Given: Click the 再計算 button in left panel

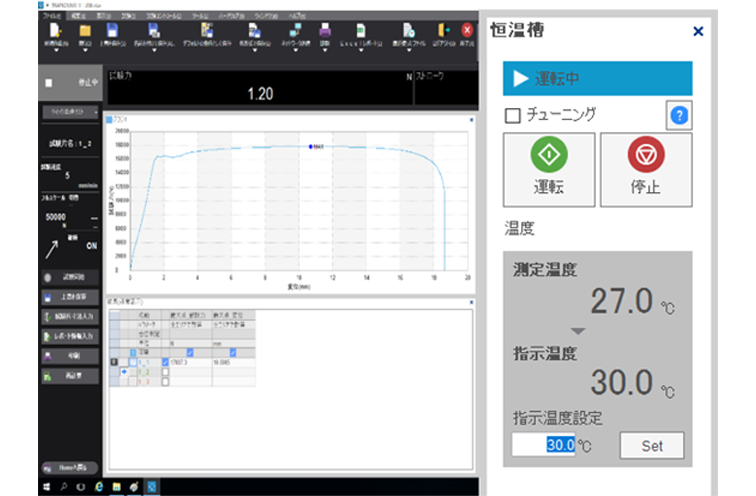Looking at the screenshot, I should 70,376.
